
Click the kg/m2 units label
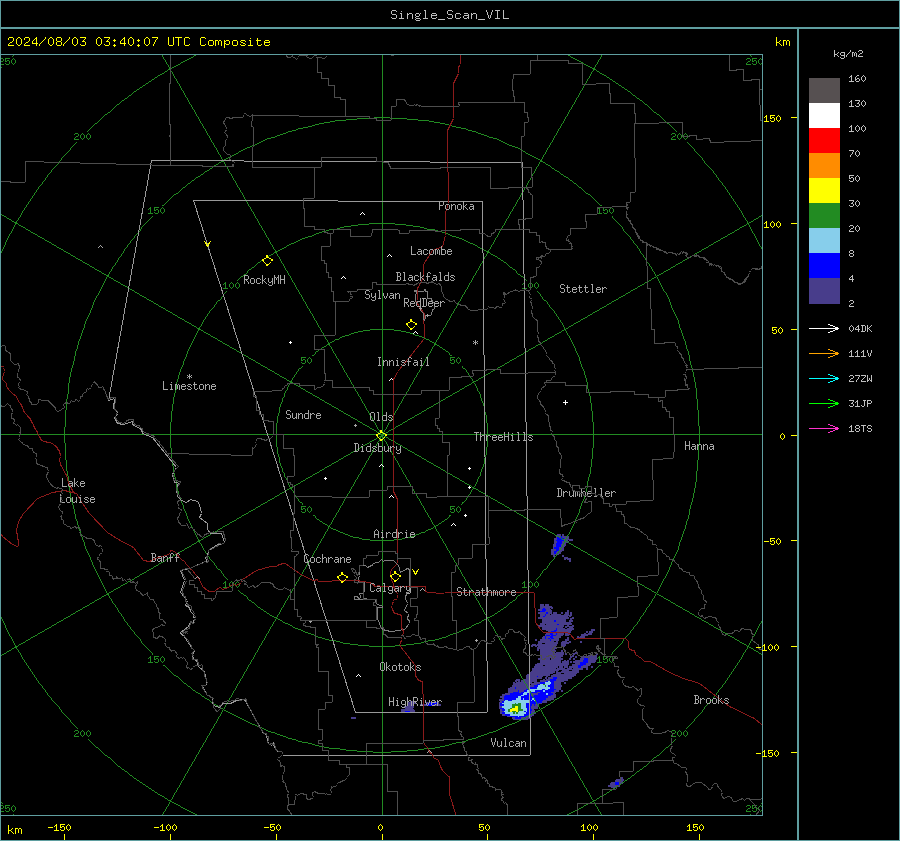click(x=848, y=54)
